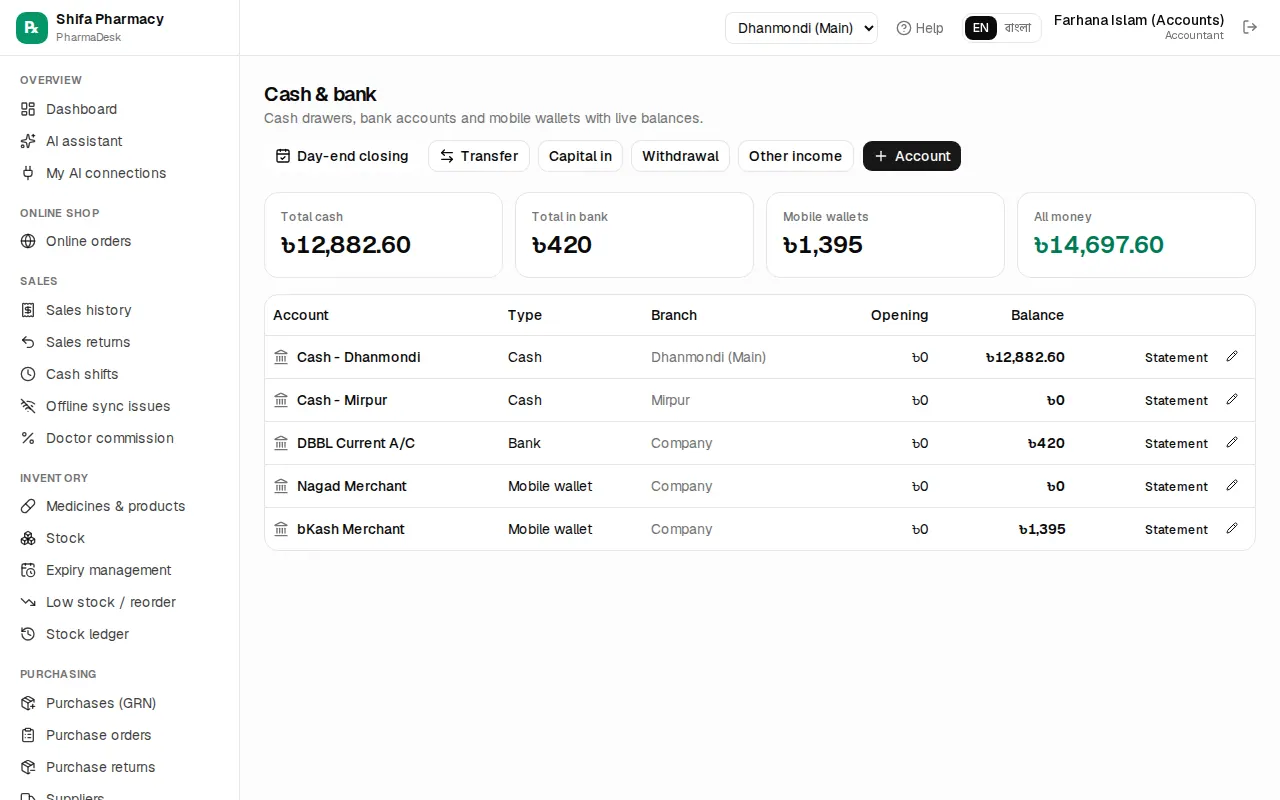Open the Dhanmondi (Main) branch dropdown

tap(801, 28)
